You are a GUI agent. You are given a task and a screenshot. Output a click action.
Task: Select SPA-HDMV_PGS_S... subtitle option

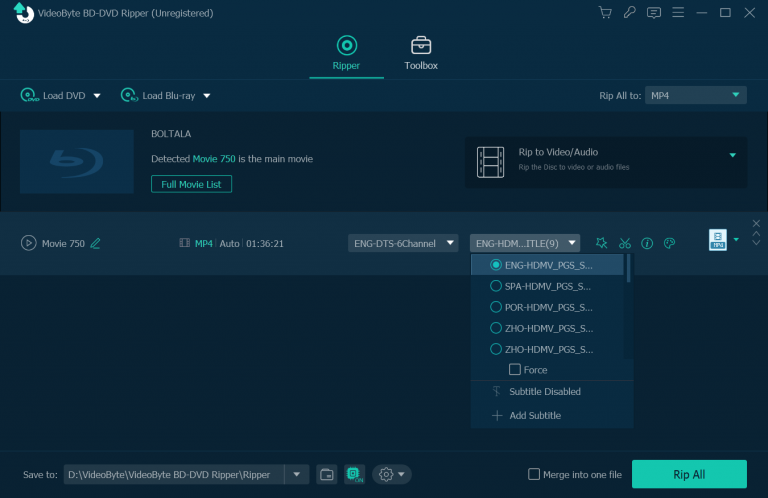(x=547, y=286)
